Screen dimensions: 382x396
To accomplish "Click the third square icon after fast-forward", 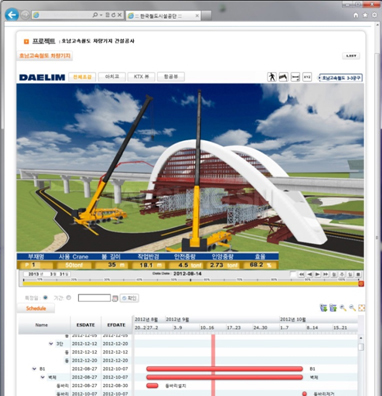I will [x=350, y=274].
